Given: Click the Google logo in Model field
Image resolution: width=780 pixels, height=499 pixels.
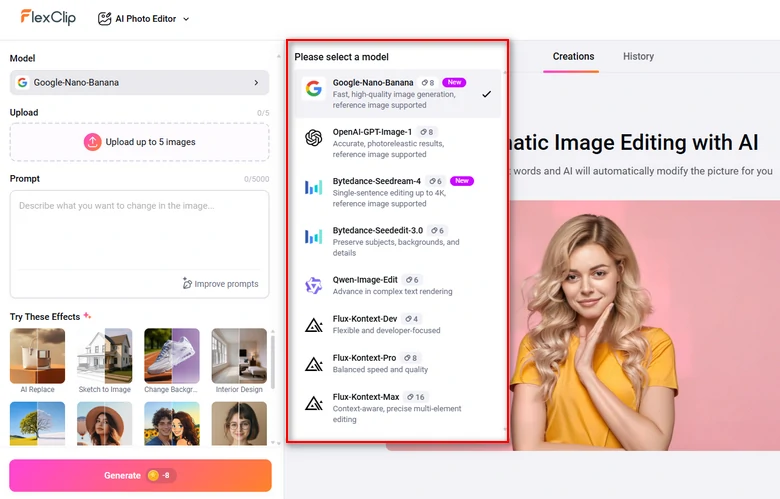Looking at the screenshot, I should pyautogui.click(x=22, y=83).
